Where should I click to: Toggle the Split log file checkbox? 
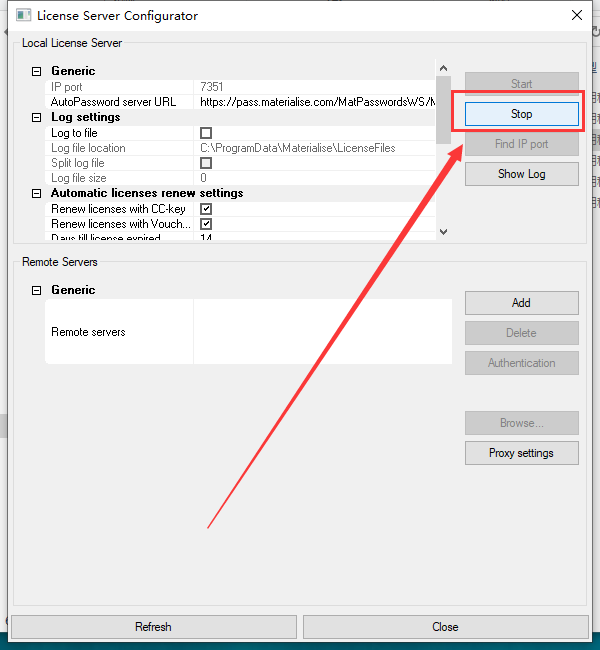206,163
